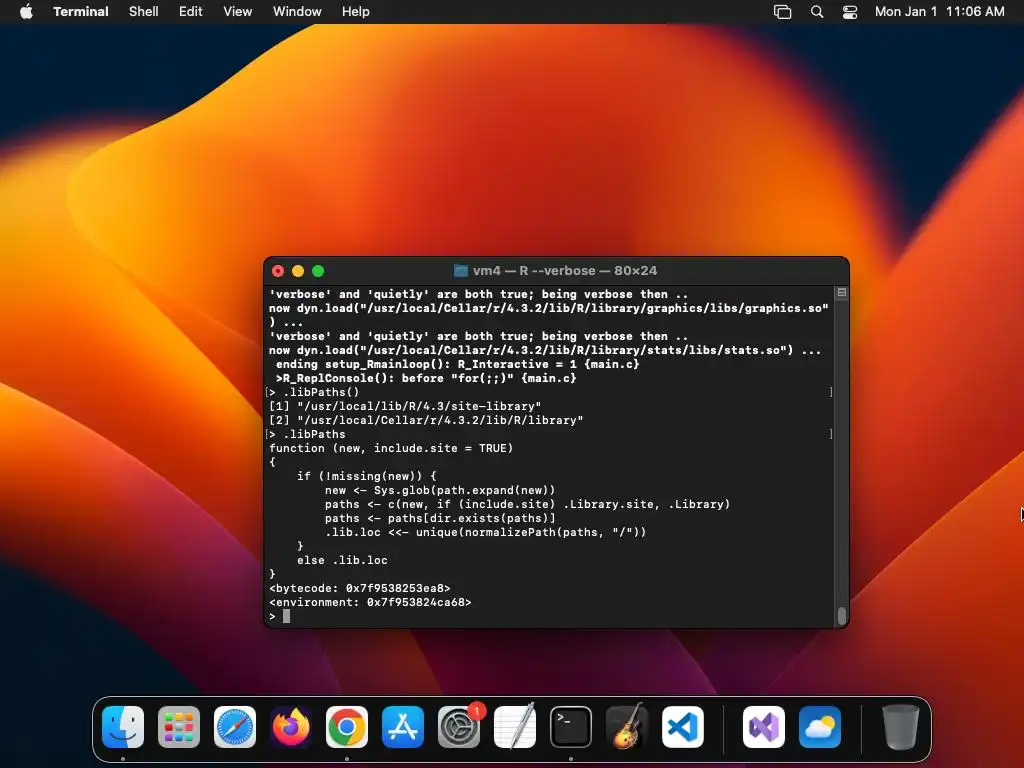
Task: Zoom Terminal window with green button
Action: [x=318, y=271]
